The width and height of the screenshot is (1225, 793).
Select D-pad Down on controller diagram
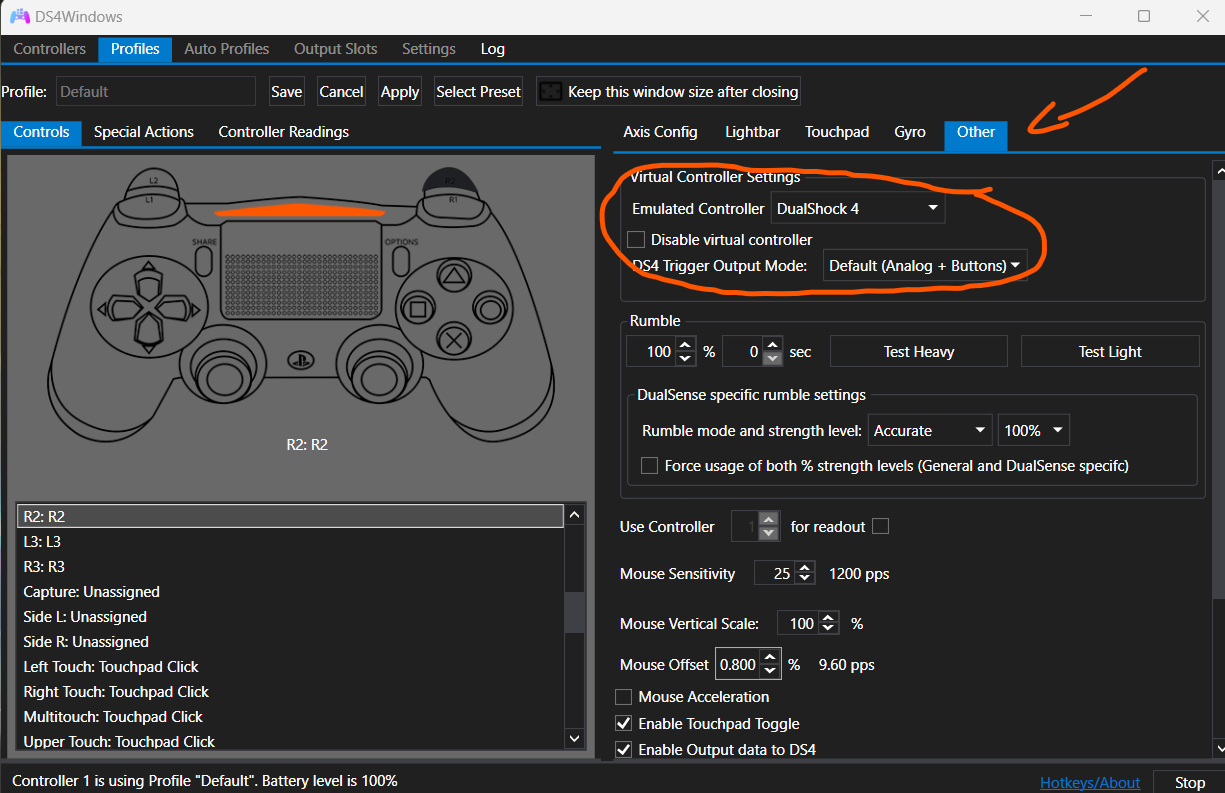pos(147,332)
